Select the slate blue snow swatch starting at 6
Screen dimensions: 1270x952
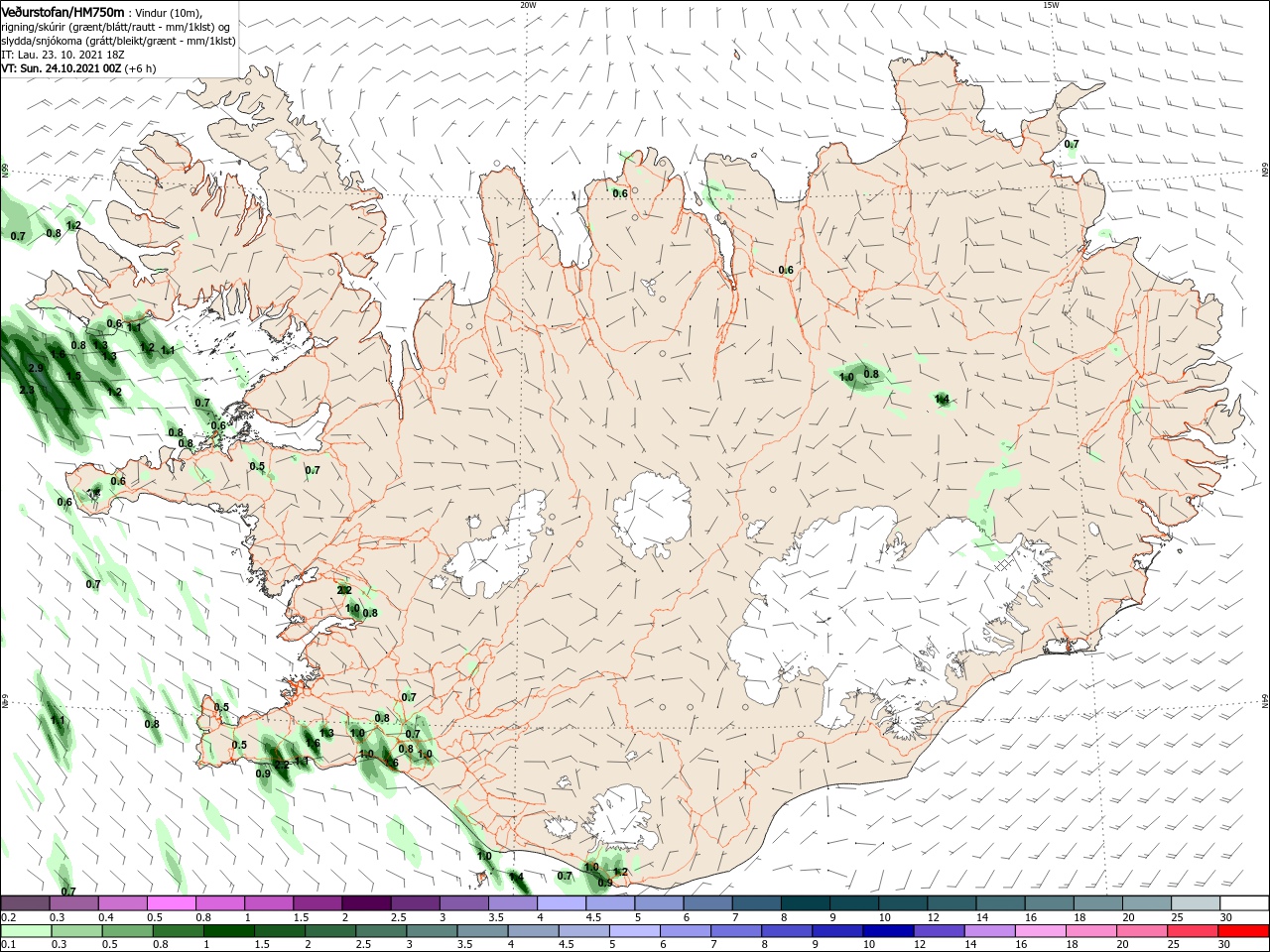point(708,903)
